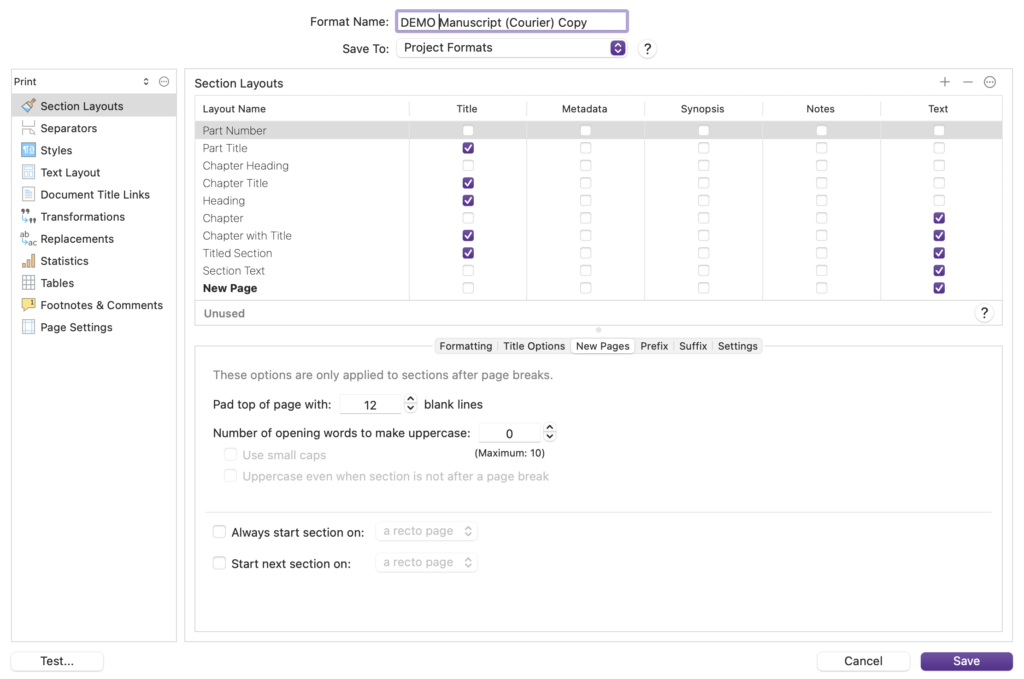The width and height of the screenshot is (1024, 679).
Task: Save the compile format
Action: point(965,661)
